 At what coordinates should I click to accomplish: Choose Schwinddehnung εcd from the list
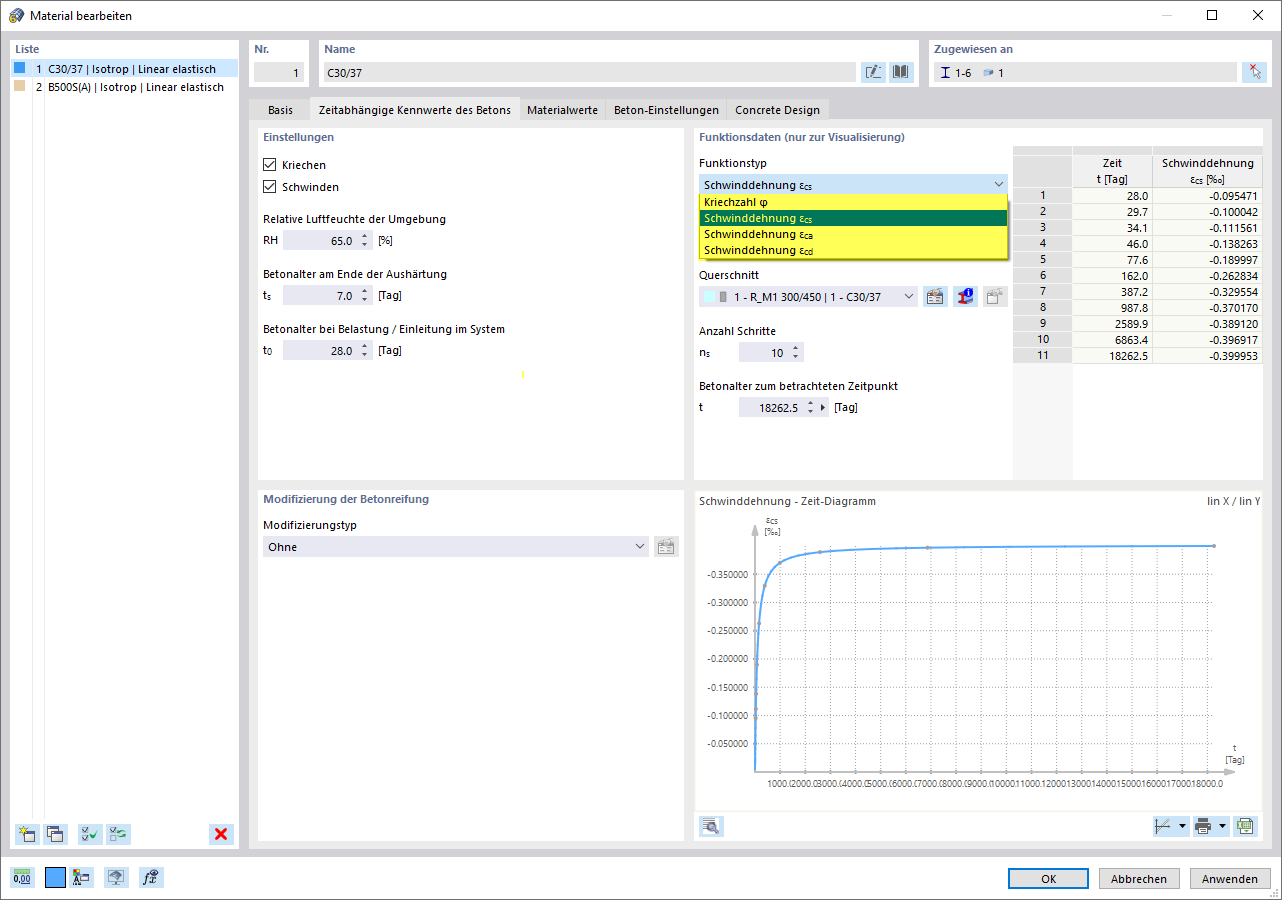tap(853, 250)
